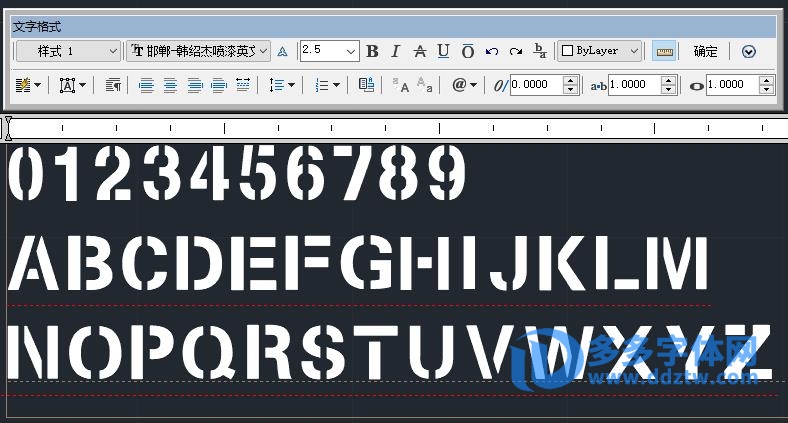Click the redo arrow icon
Screen dimensions: 788x423
(x=516, y=51)
